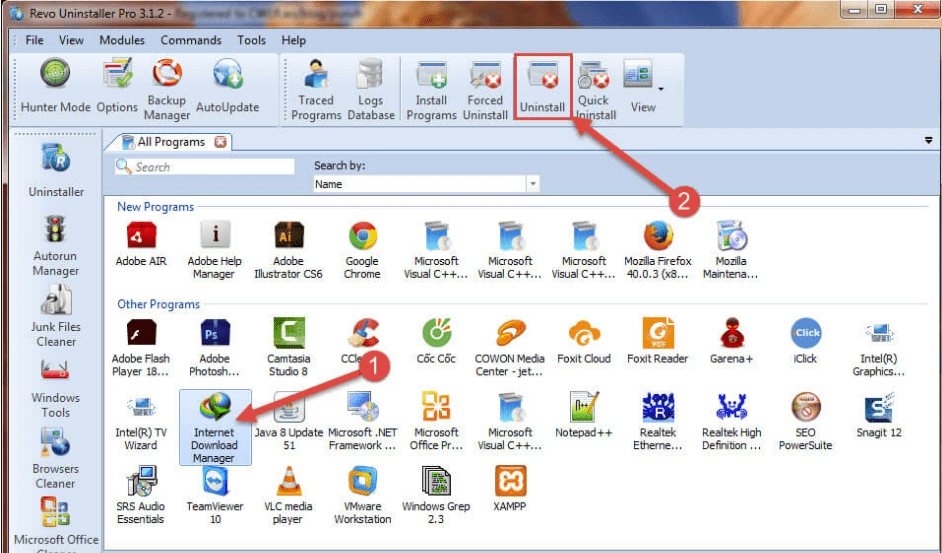The height and width of the screenshot is (553, 942).
Task: Launch AutoUpdate from toolbar
Action: (x=228, y=85)
